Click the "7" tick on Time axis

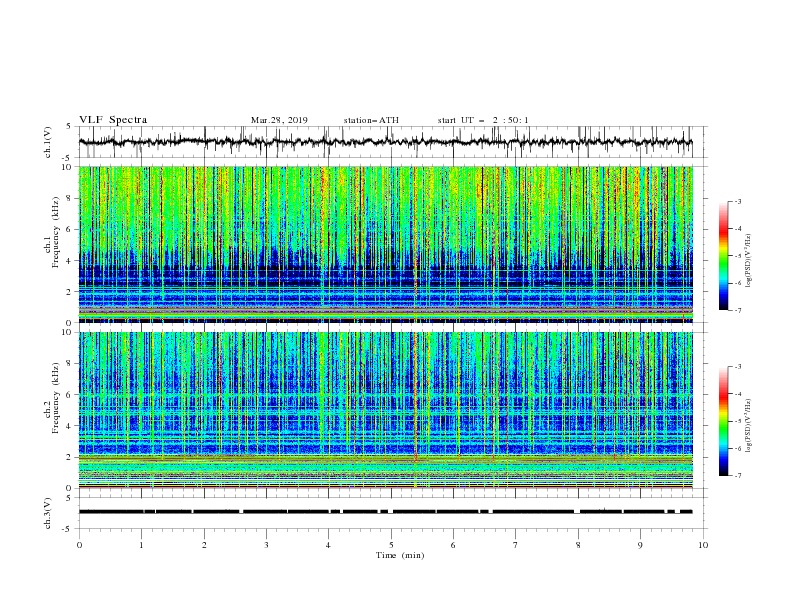(516, 545)
